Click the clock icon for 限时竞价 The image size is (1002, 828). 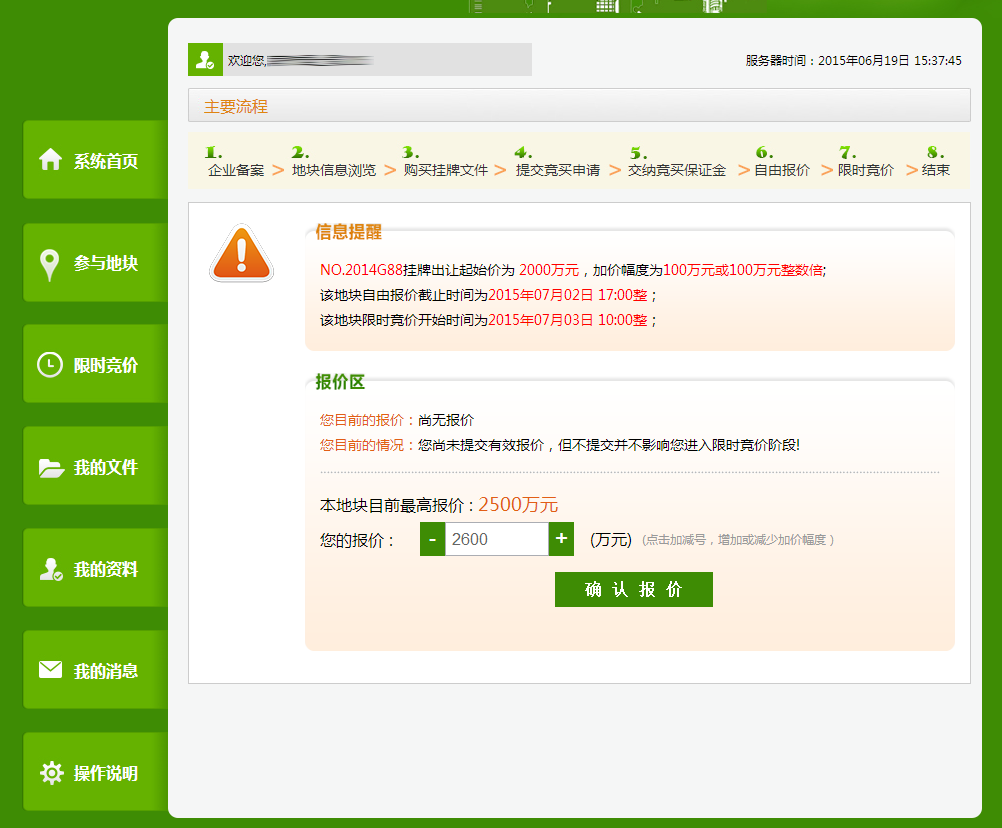point(49,365)
